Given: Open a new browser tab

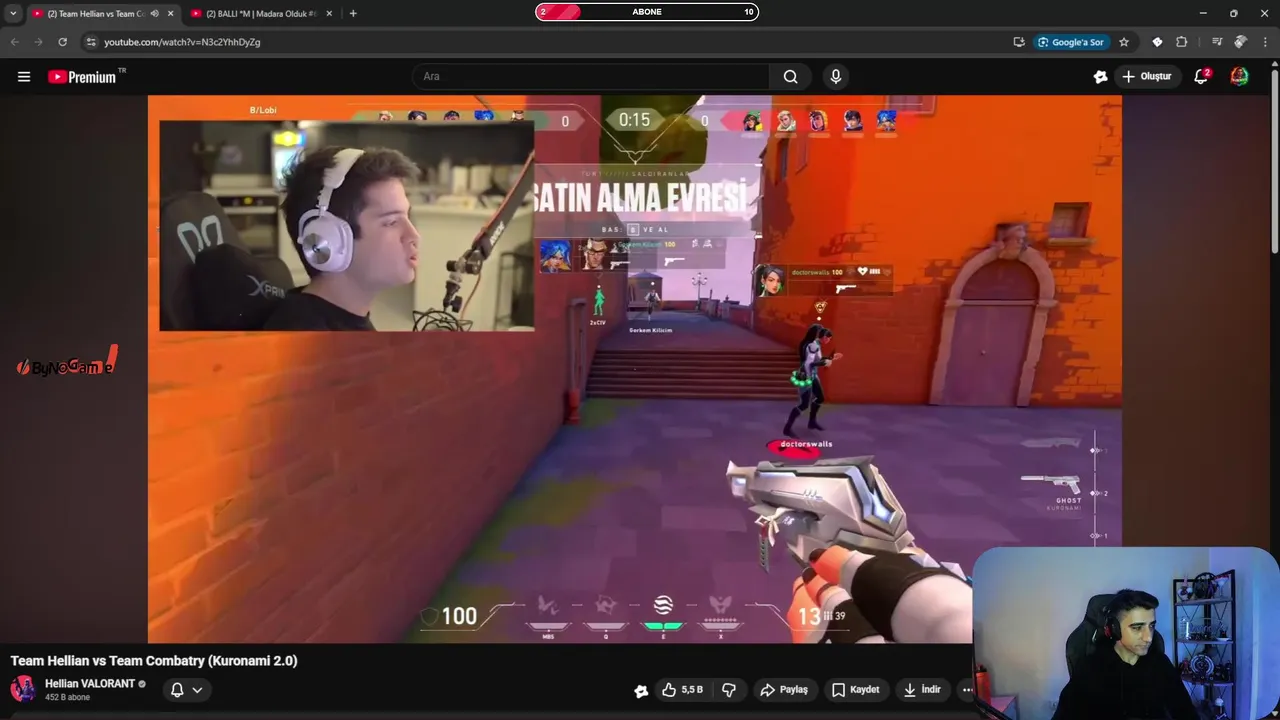Looking at the screenshot, I should click(353, 13).
